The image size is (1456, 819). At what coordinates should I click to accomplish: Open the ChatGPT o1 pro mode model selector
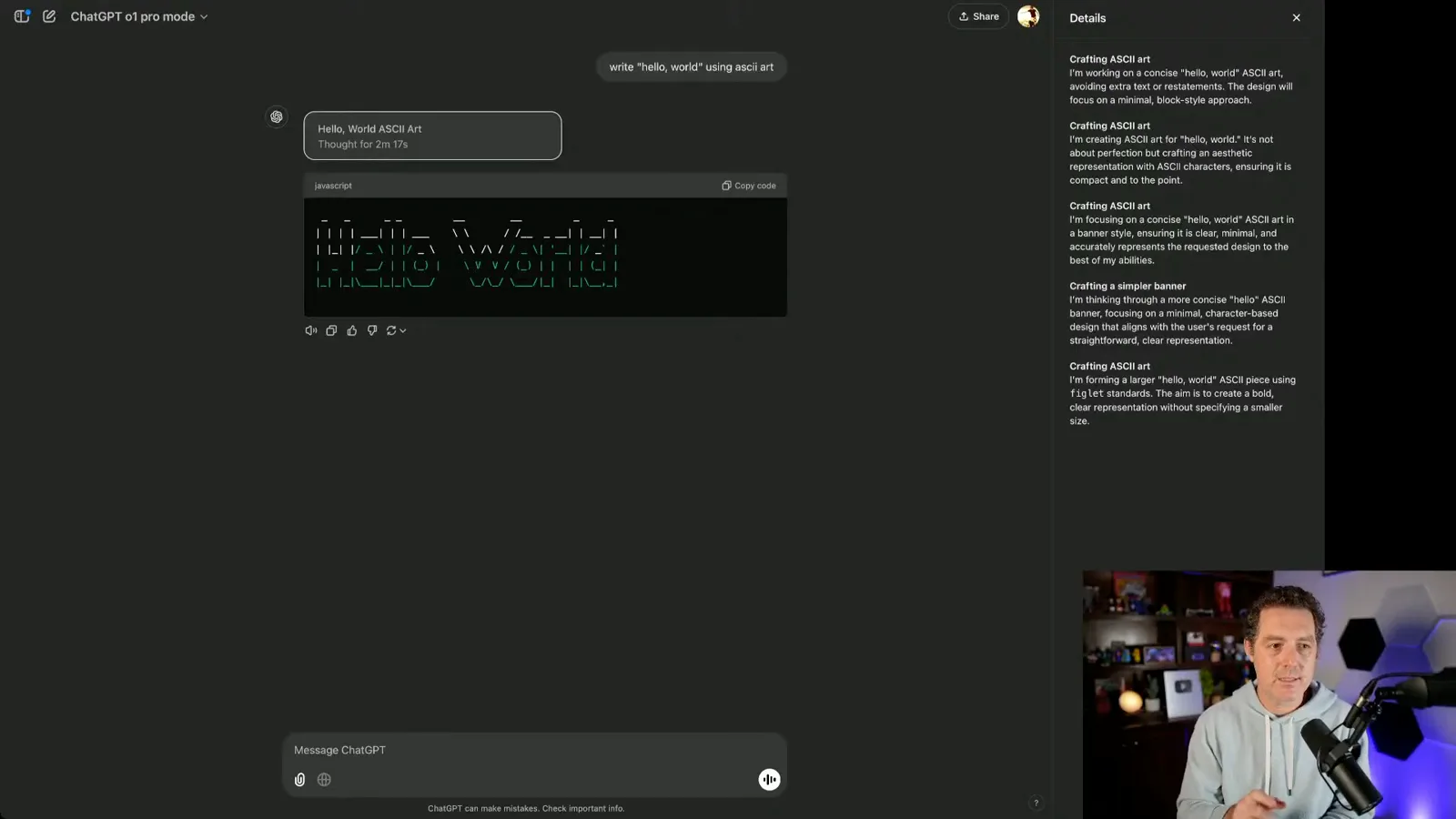(x=139, y=16)
